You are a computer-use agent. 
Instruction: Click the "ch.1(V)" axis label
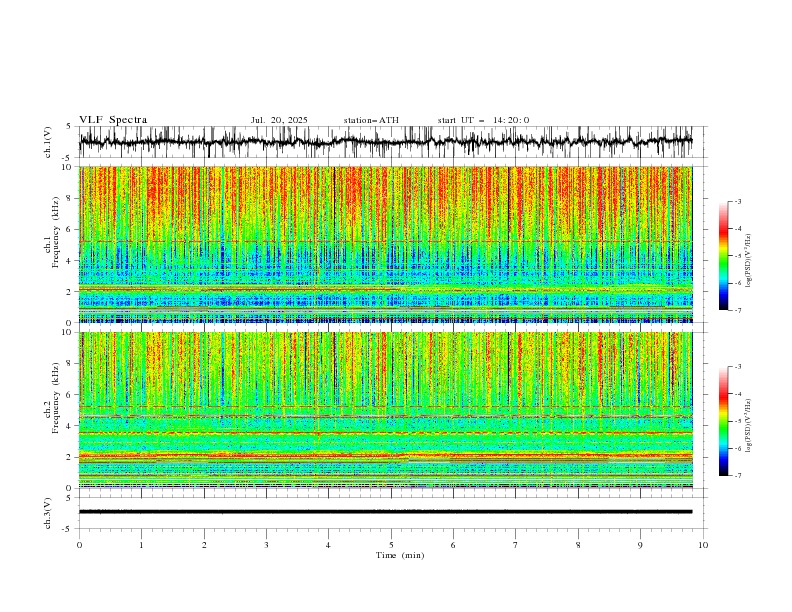(48, 142)
